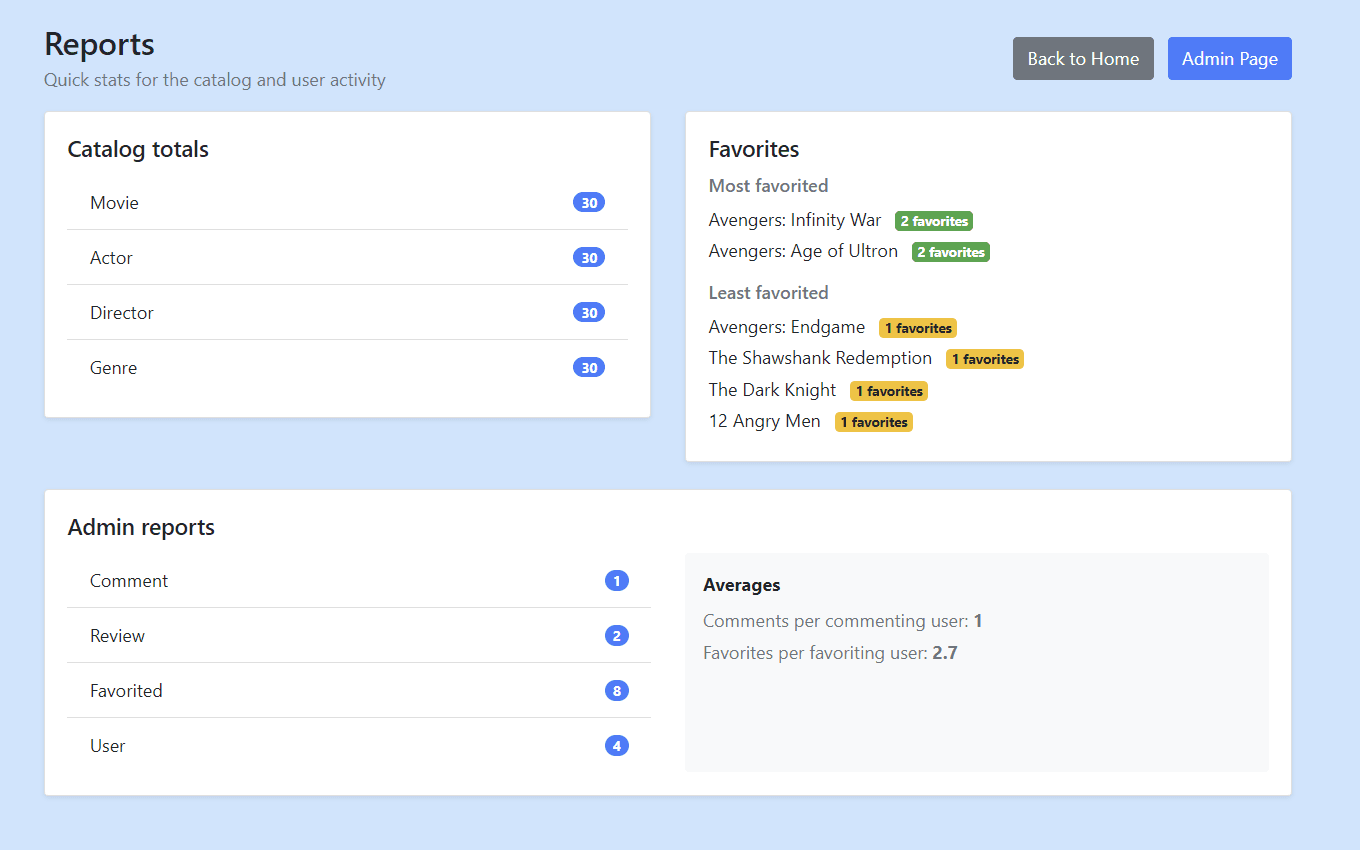Select the Movie row in Catalog totals
Image resolution: width=1360 pixels, height=850 pixels.
point(114,202)
